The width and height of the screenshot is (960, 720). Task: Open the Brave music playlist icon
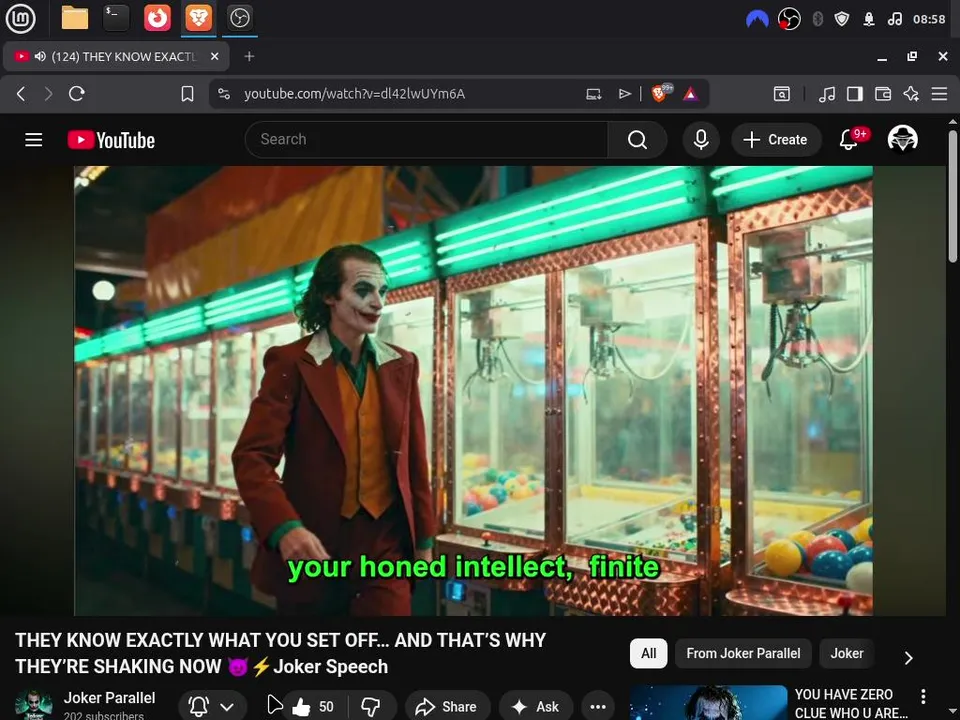pos(827,94)
